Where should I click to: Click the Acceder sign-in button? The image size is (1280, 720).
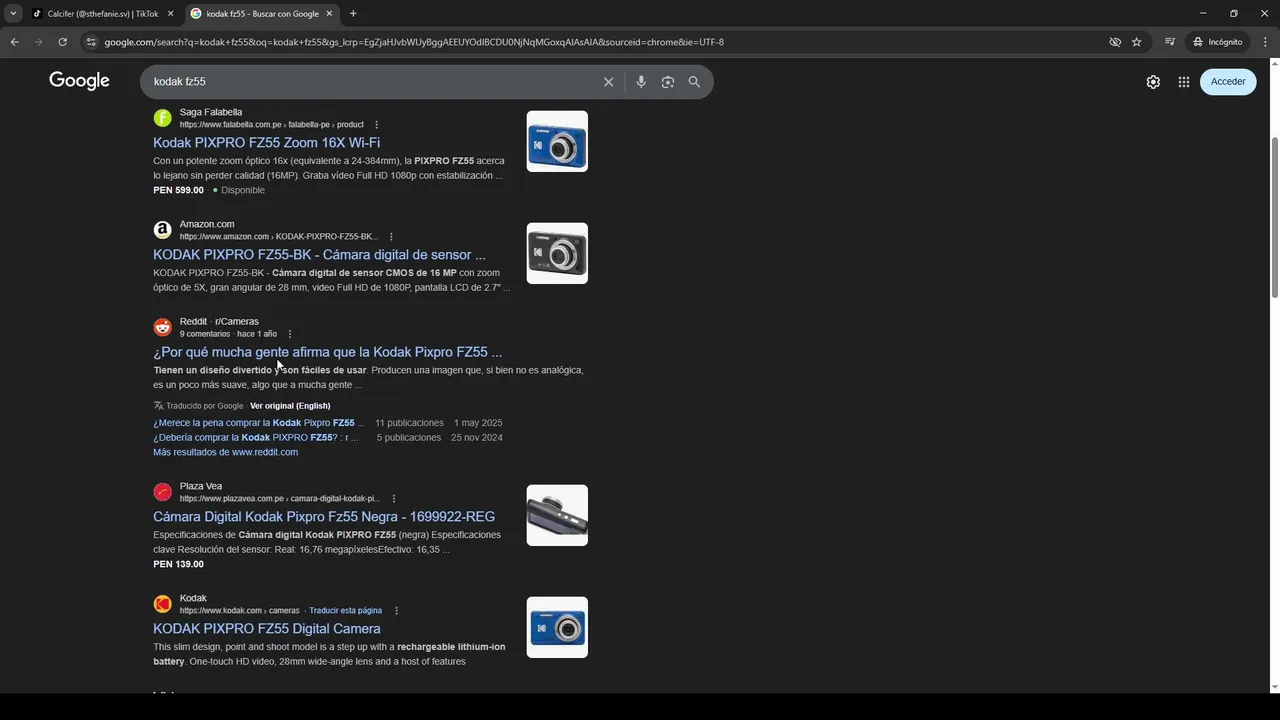[x=1228, y=82]
